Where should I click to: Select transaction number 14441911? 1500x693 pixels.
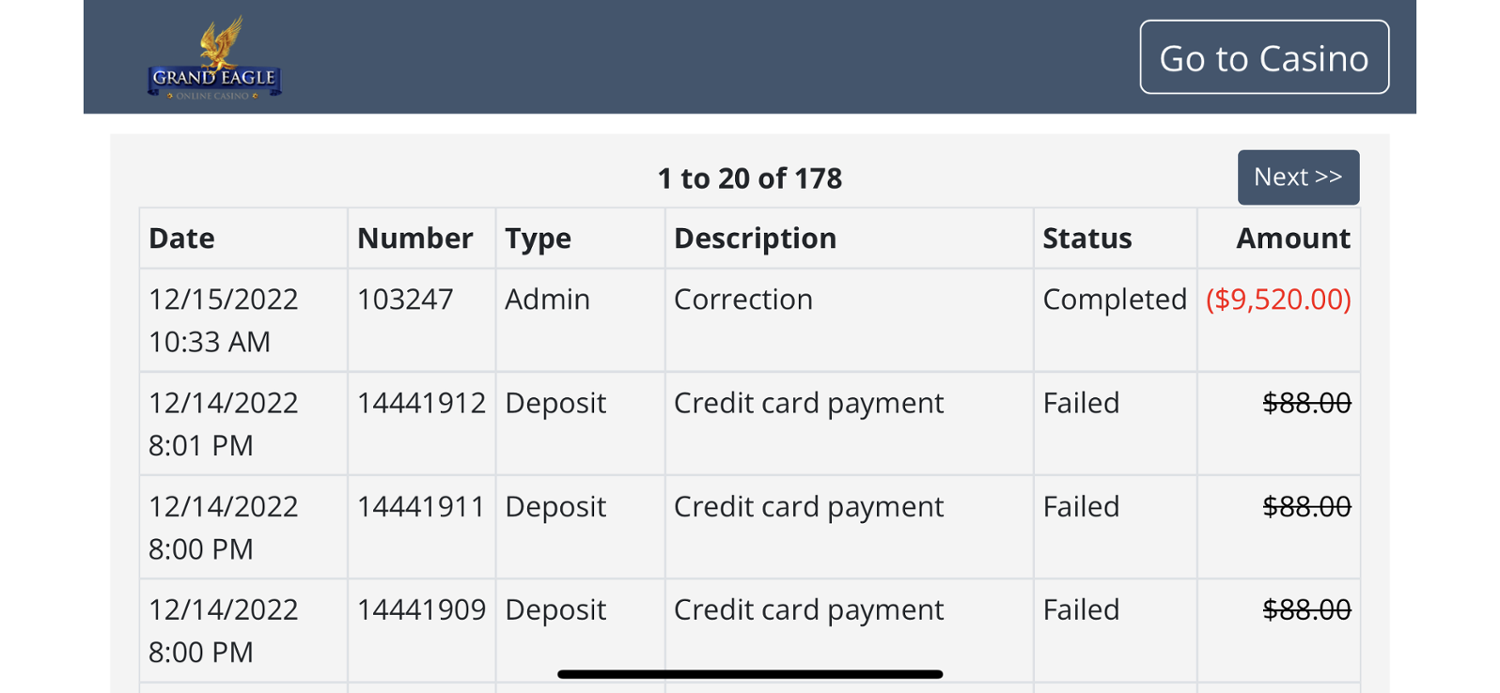click(421, 506)
